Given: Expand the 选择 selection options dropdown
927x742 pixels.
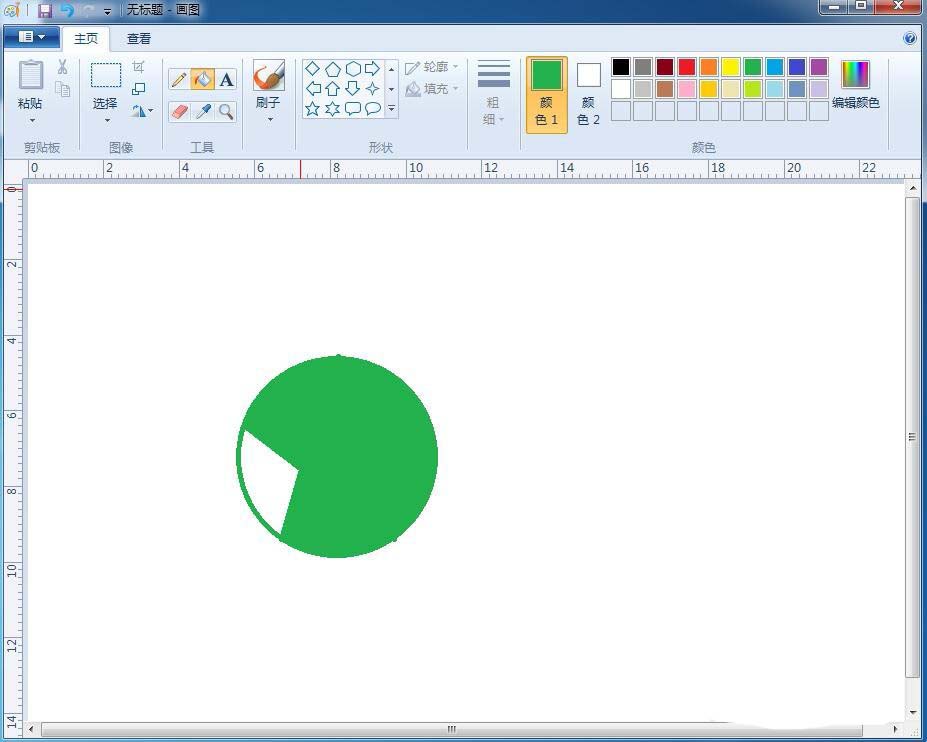Looking at the screenshot, I should pyautogui.click(x=106, y=120).
